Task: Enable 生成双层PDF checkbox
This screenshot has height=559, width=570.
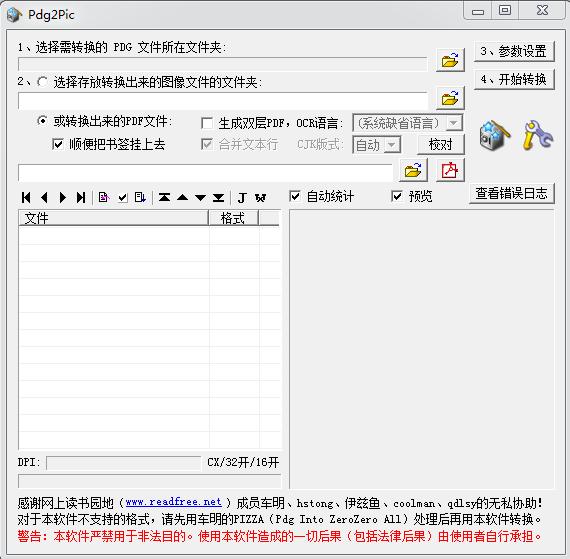Action: pos(207,123)
